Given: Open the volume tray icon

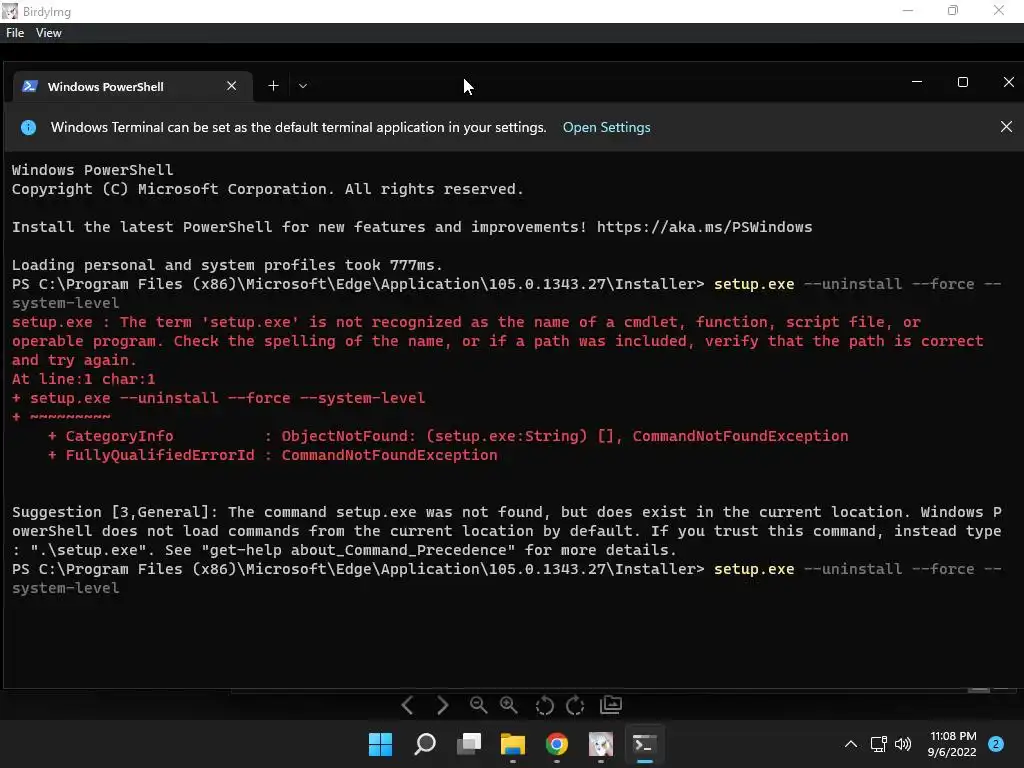Looking at the screenshot, I should tap(903, 744).
